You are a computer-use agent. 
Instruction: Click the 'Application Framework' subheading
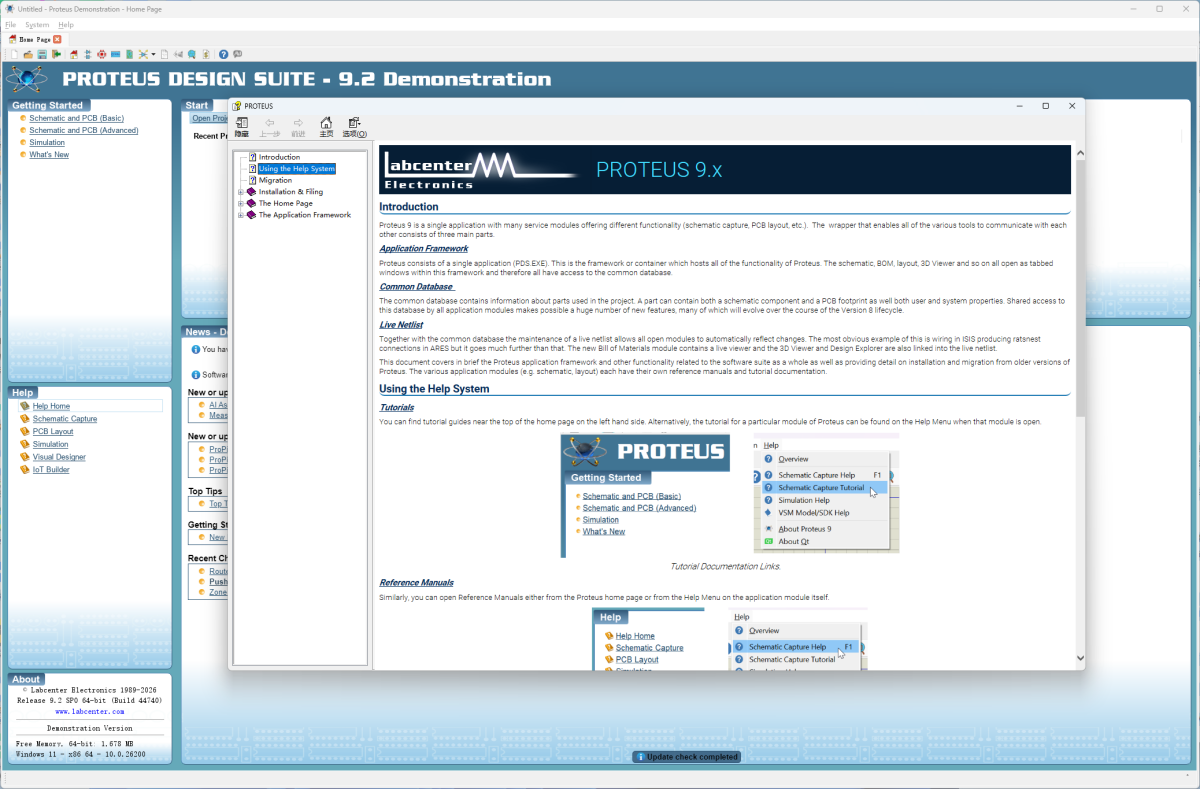pos(423,248)
